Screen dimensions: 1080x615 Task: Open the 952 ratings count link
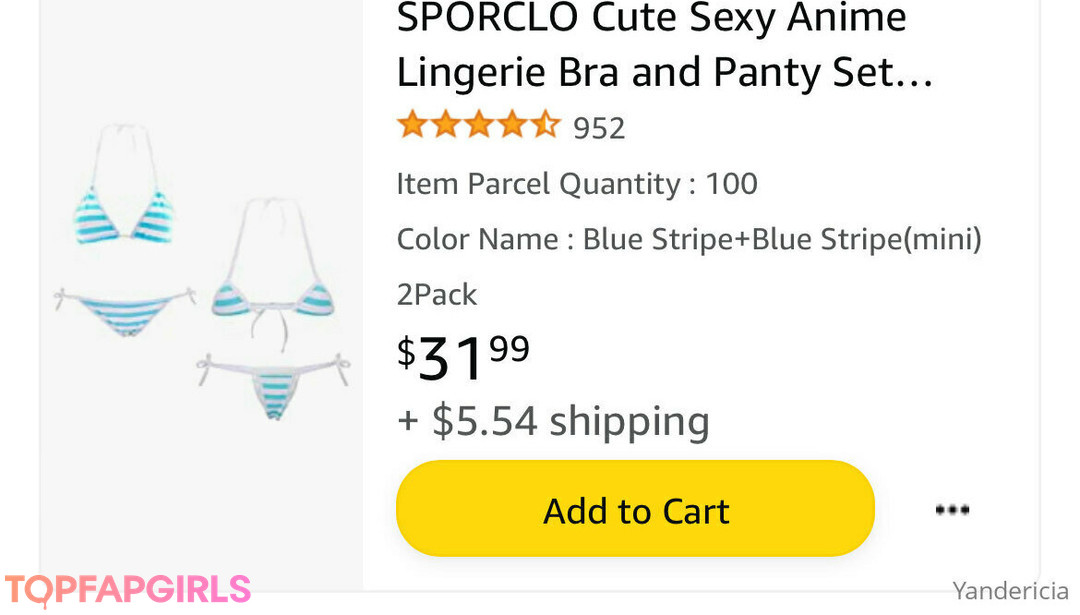tap(599, 129)
